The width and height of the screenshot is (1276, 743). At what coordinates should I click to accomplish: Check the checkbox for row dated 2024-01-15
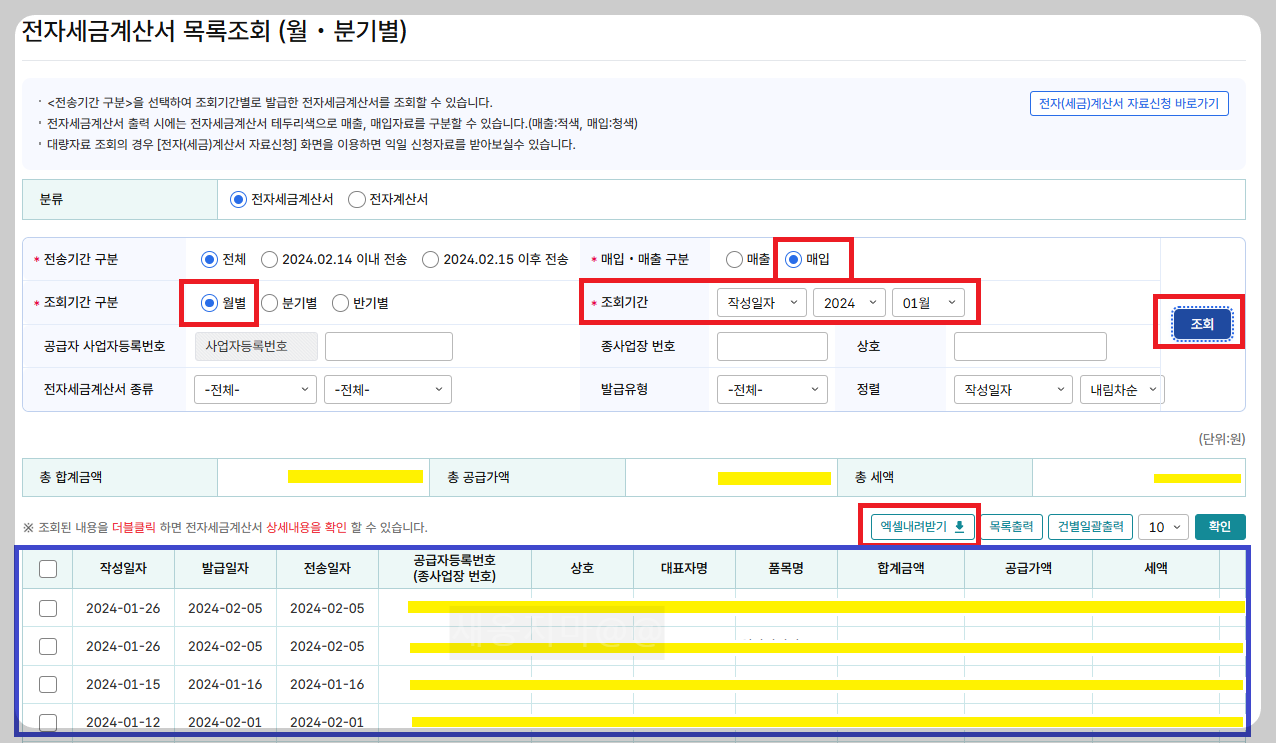[47, 683]
